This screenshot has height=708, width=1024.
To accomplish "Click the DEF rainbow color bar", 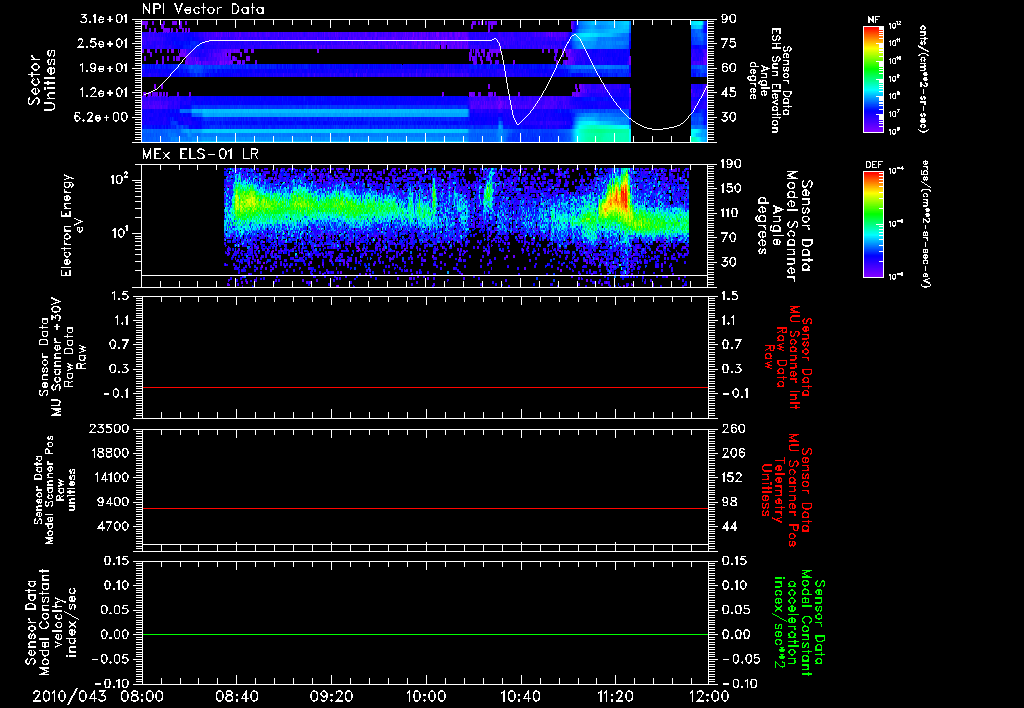I will [873, 223].
